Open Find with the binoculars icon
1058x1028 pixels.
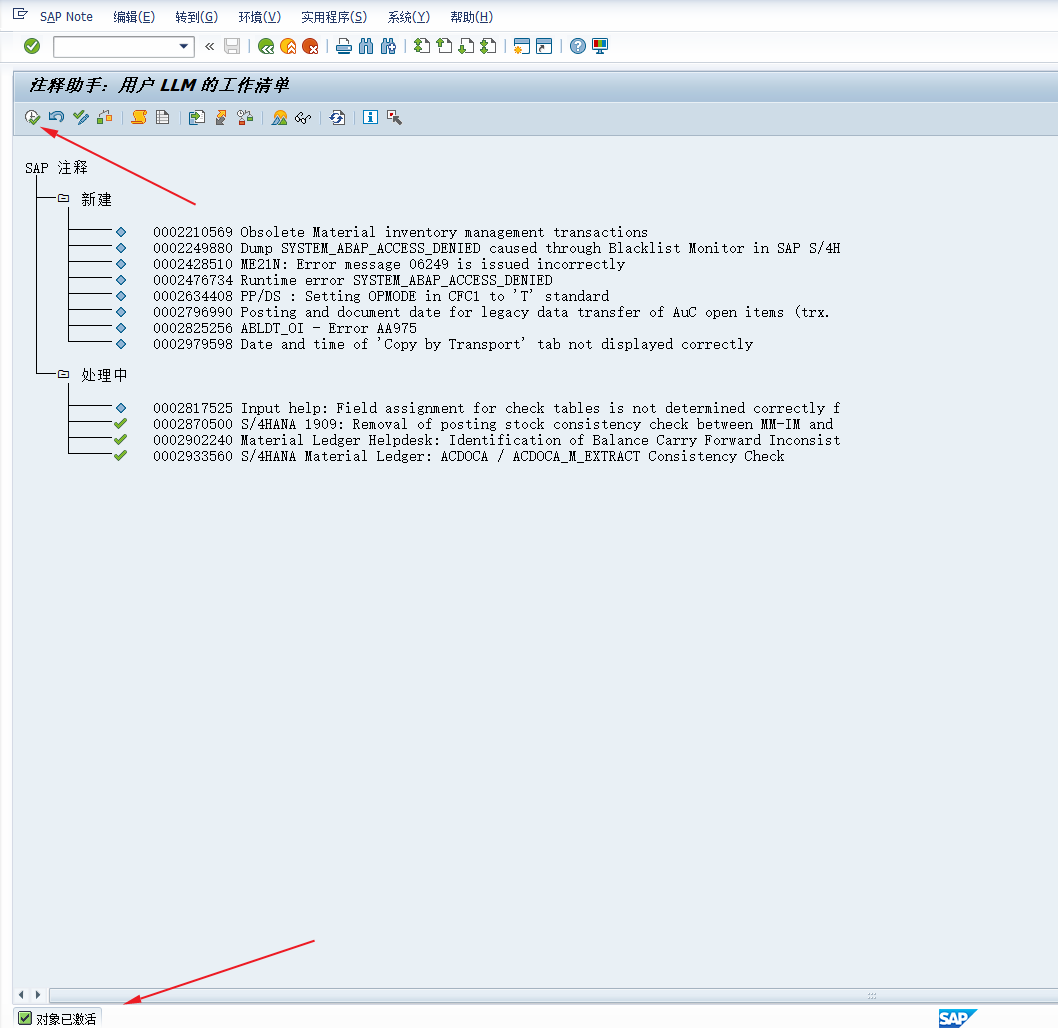(x=366, y=46)
